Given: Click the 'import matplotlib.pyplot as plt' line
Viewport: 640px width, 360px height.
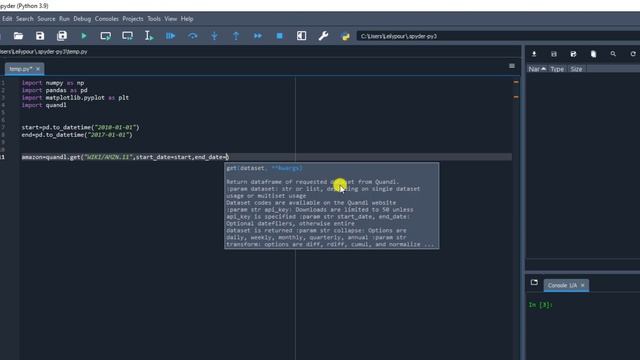Looking at the screenshot, I should [x=75, y=98].
